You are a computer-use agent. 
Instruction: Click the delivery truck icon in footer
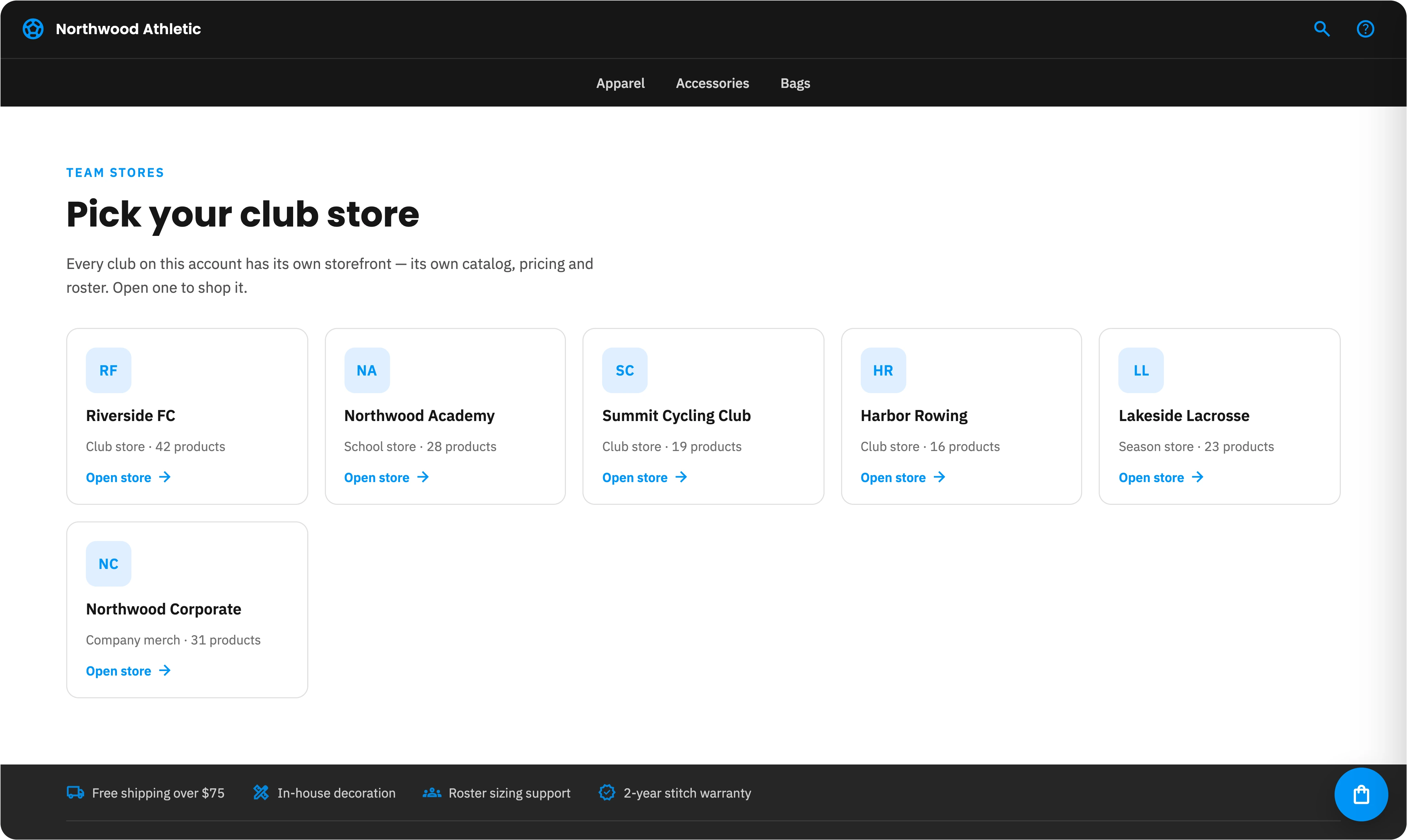(75, 792)
